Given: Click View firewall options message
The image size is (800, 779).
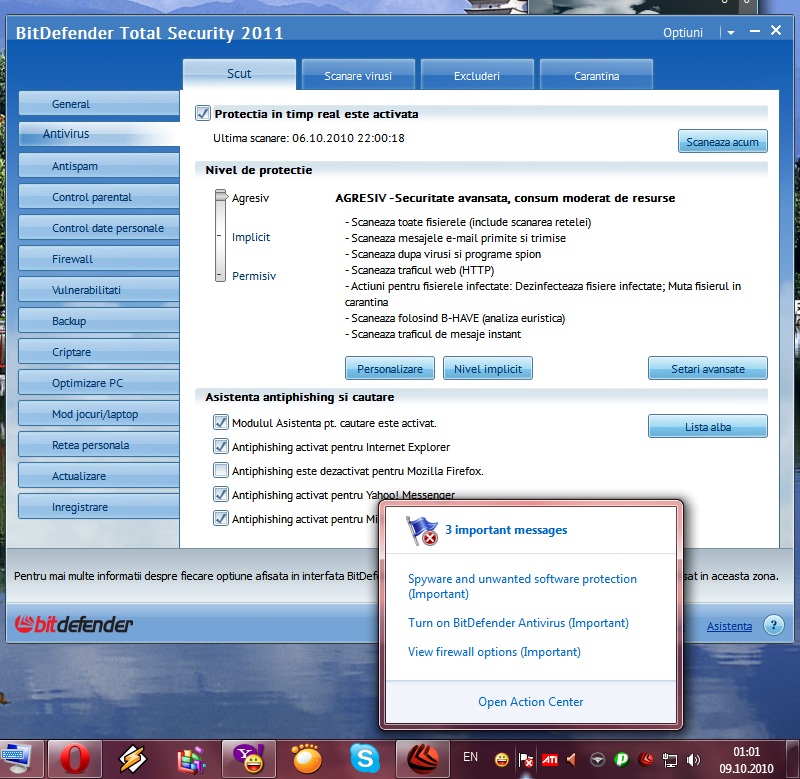Looking at the screenshot, I should coord(494,652).
